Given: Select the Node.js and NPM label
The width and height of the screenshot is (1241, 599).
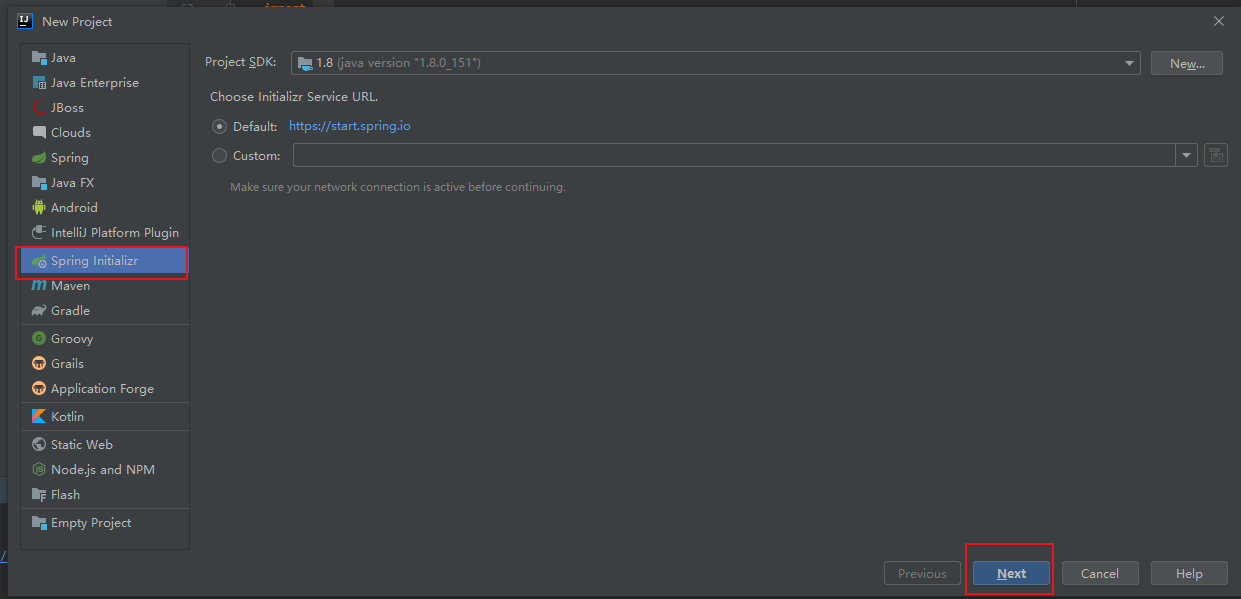Looking at the screenshot, I should (x=103, y=470).
